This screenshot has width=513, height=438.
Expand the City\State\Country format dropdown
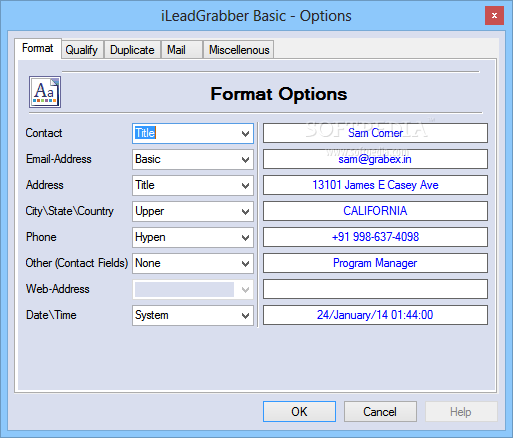(193, 211)
